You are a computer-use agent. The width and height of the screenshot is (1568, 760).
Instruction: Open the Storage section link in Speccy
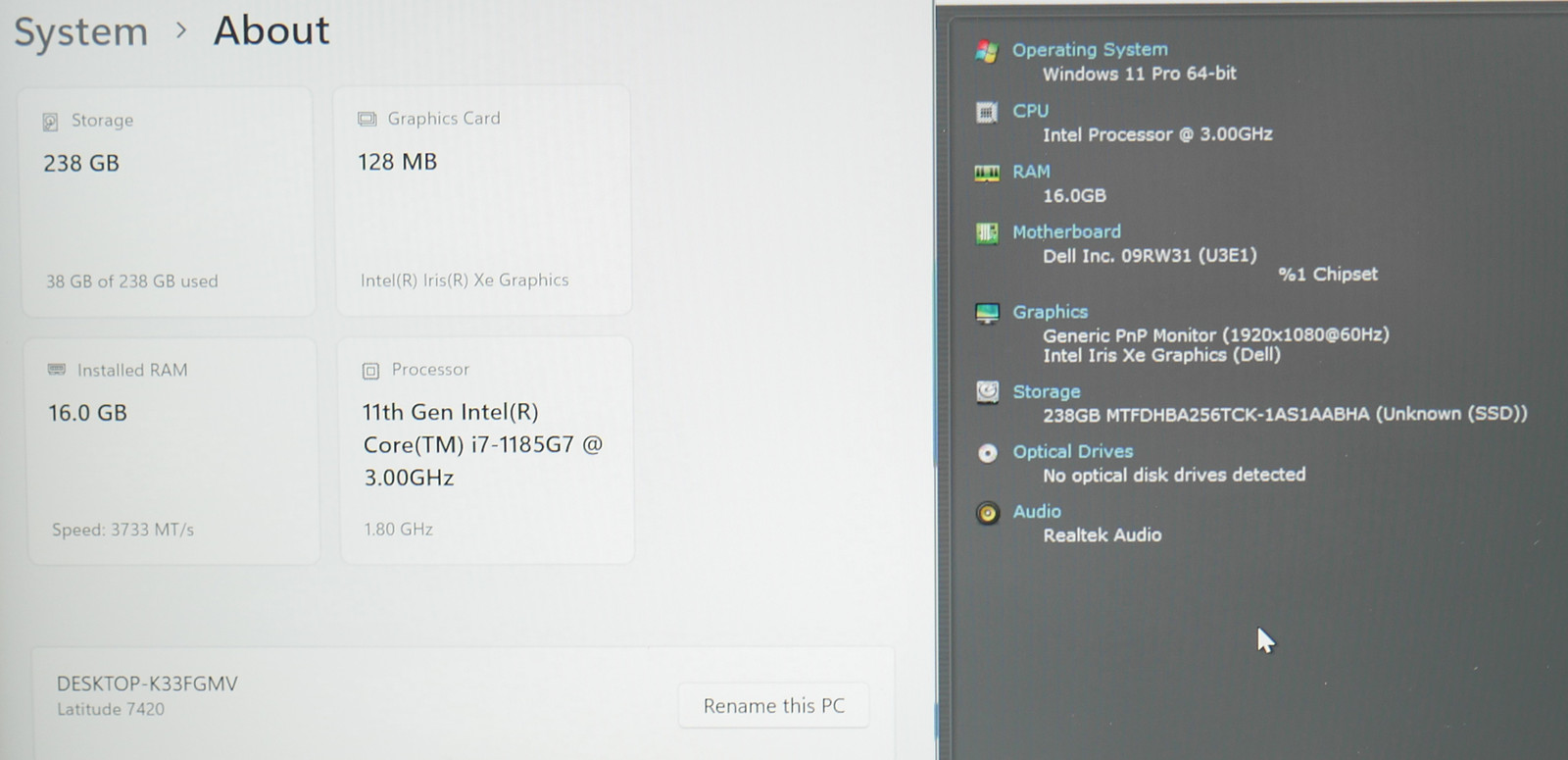pos(1046,391)
